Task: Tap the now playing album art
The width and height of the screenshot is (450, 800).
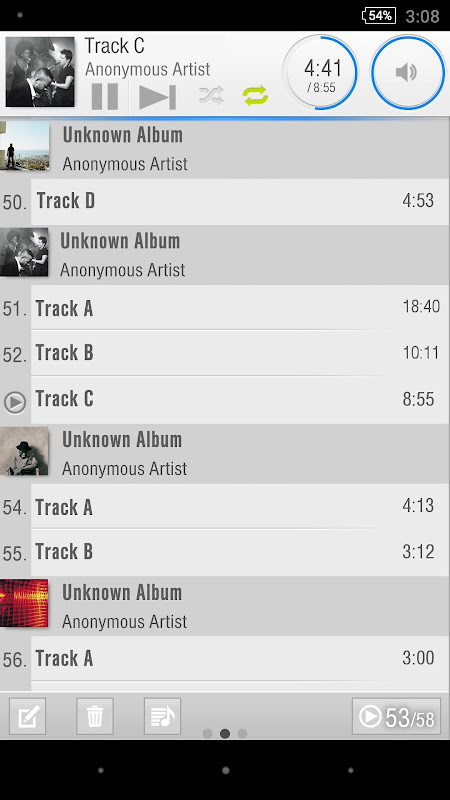Action: (40, 72)
